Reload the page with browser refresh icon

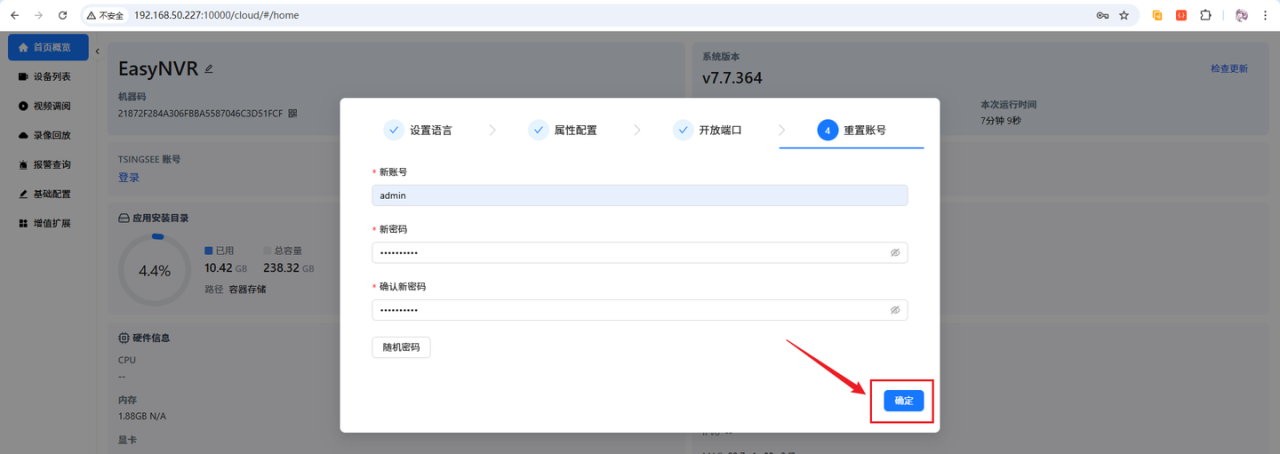point(63,15)
